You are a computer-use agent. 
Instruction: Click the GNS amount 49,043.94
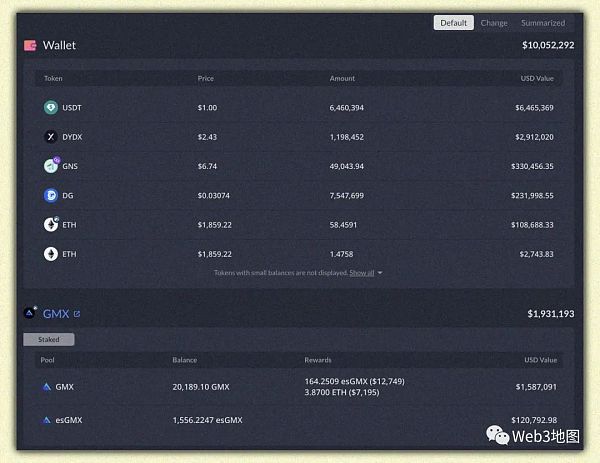[347, 166]
